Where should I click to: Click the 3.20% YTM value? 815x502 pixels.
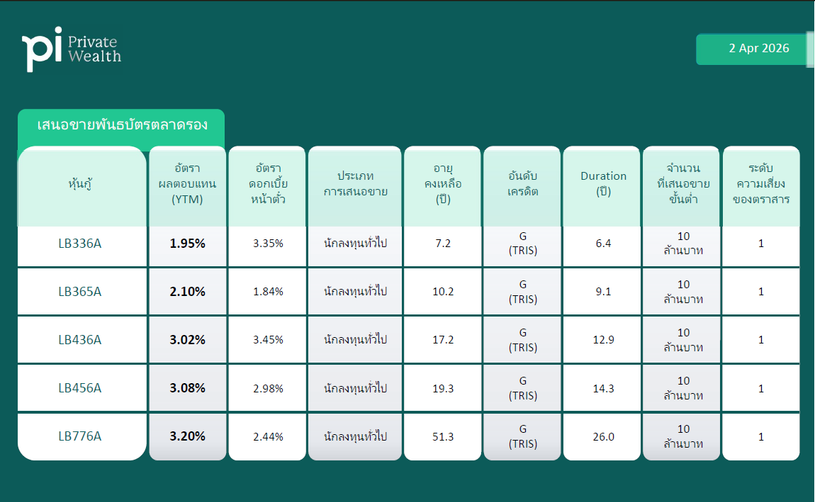pyautogui.click(x=187, y=436)
